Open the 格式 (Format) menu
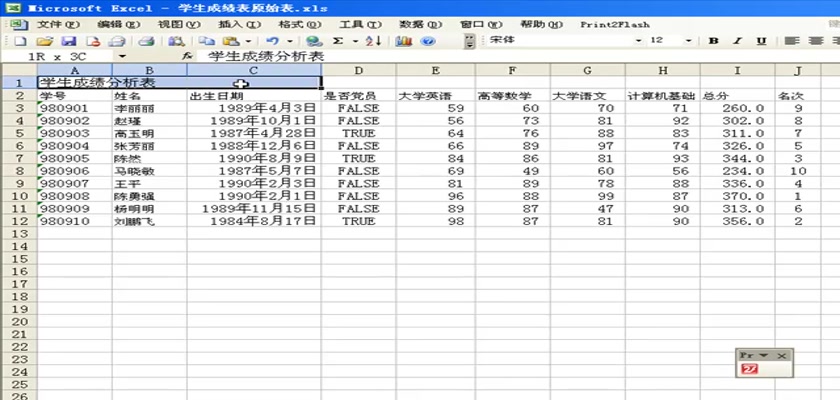The image size is (840, 400). click(x=299, y=25)
